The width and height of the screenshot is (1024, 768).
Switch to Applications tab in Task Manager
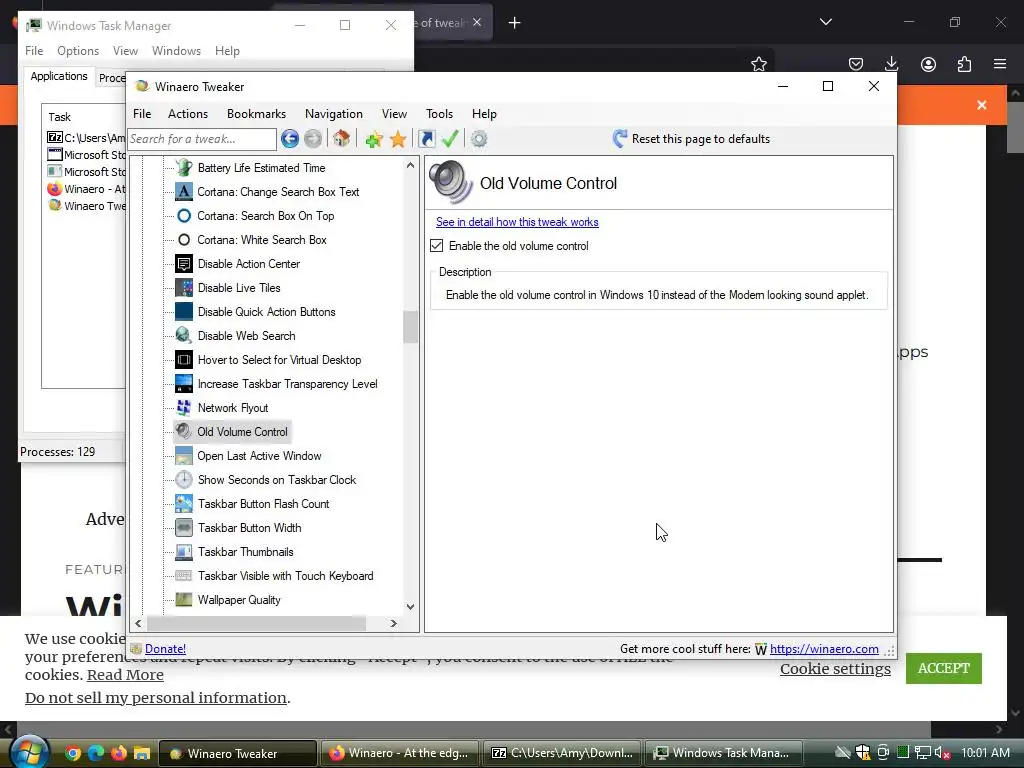tap(59, 76)
